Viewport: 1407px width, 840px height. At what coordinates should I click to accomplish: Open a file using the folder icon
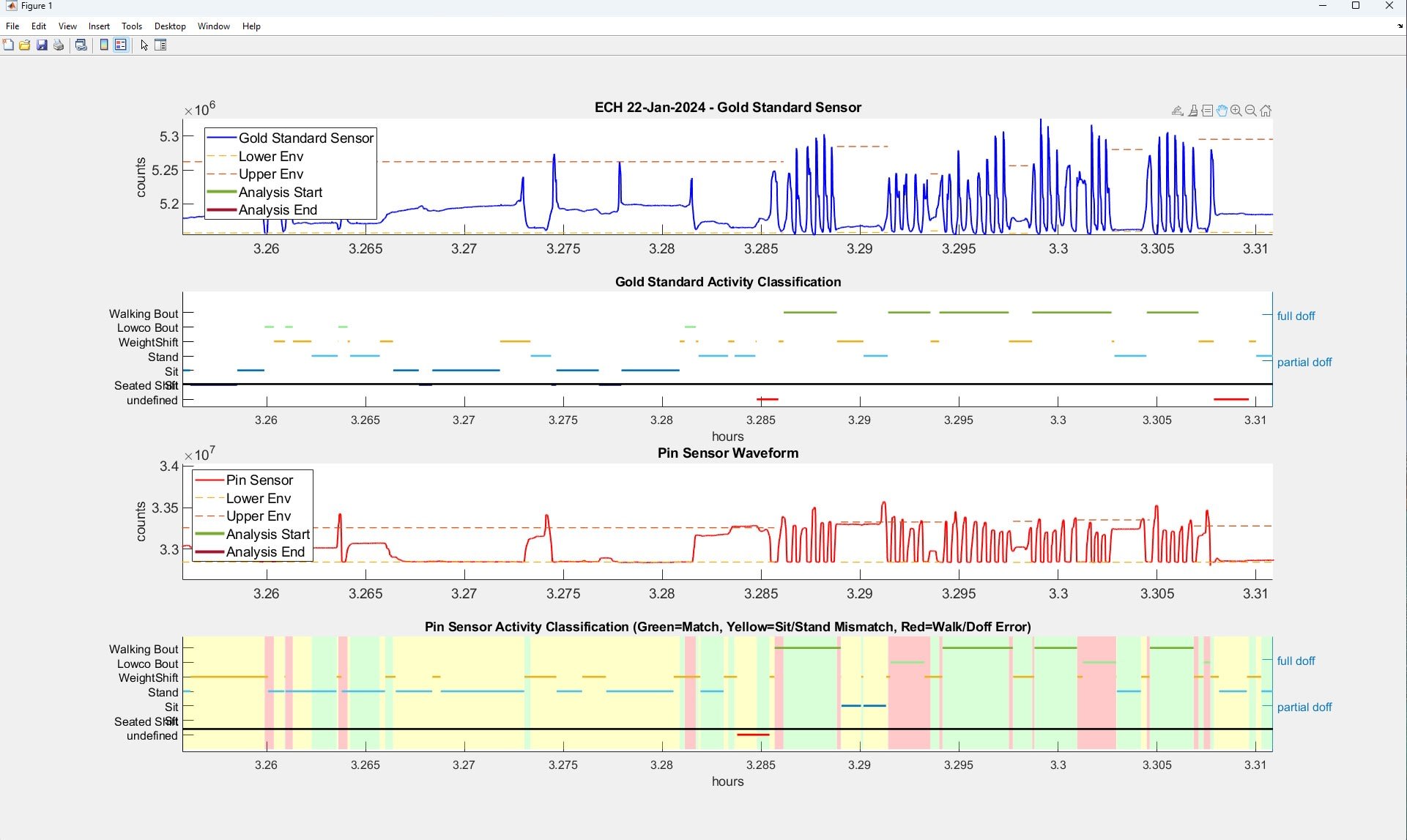(25, 45)
